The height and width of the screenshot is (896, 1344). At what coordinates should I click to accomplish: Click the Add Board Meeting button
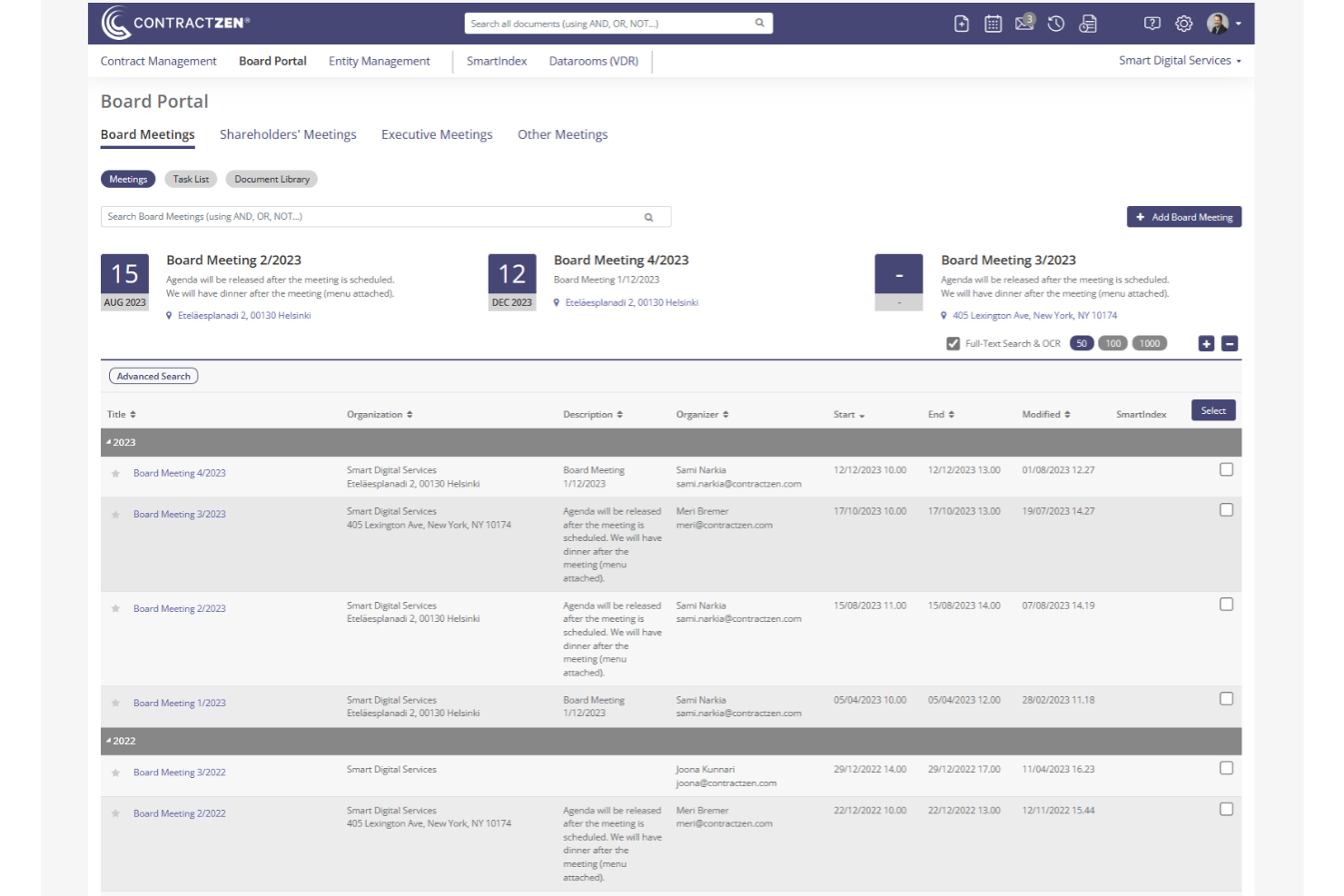(1184, 217)
